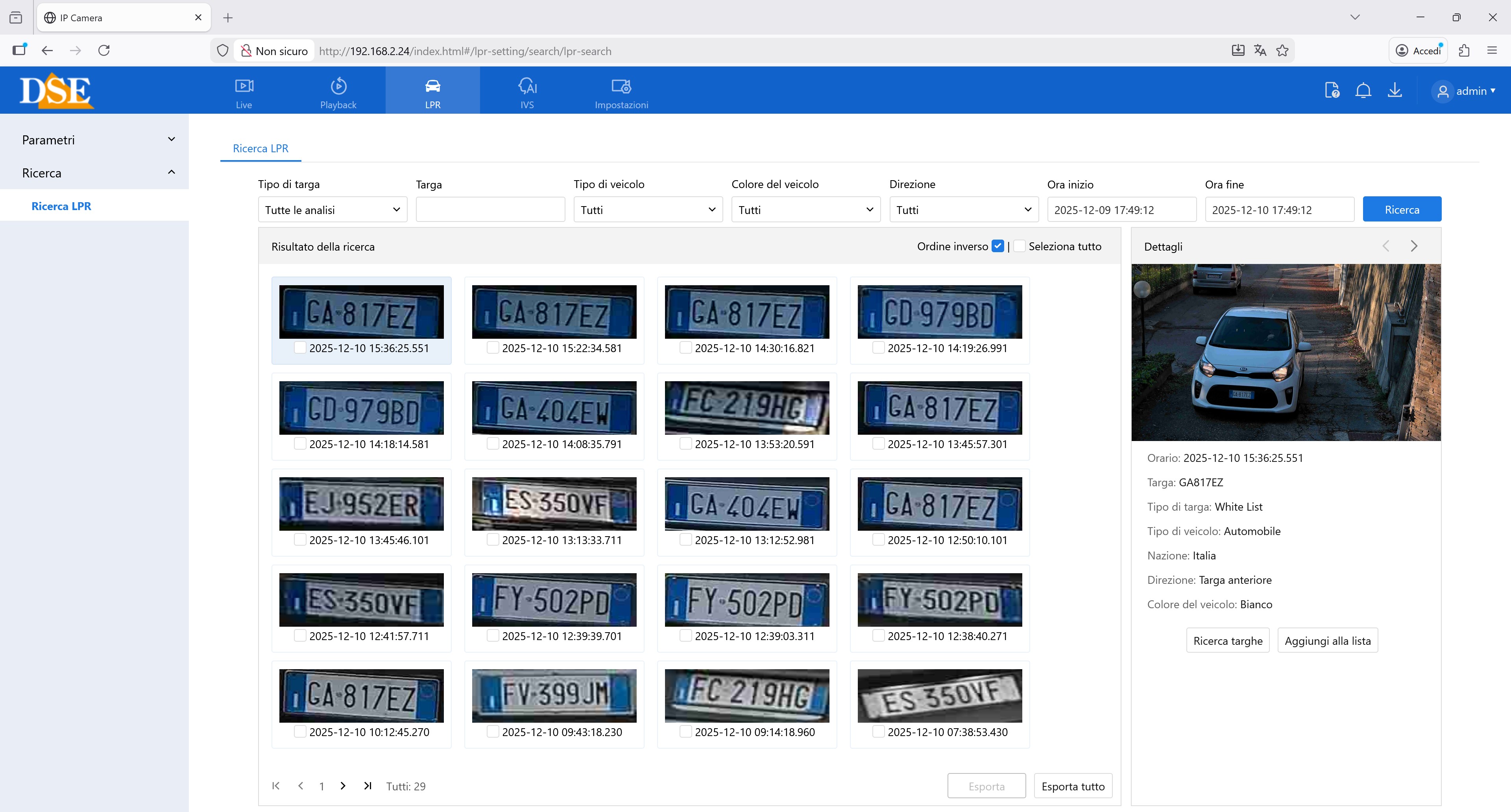Select Ricerca LPR in the sidebar
The image size is (1511, 812).
pyautogui.click(x=61, y=206)
